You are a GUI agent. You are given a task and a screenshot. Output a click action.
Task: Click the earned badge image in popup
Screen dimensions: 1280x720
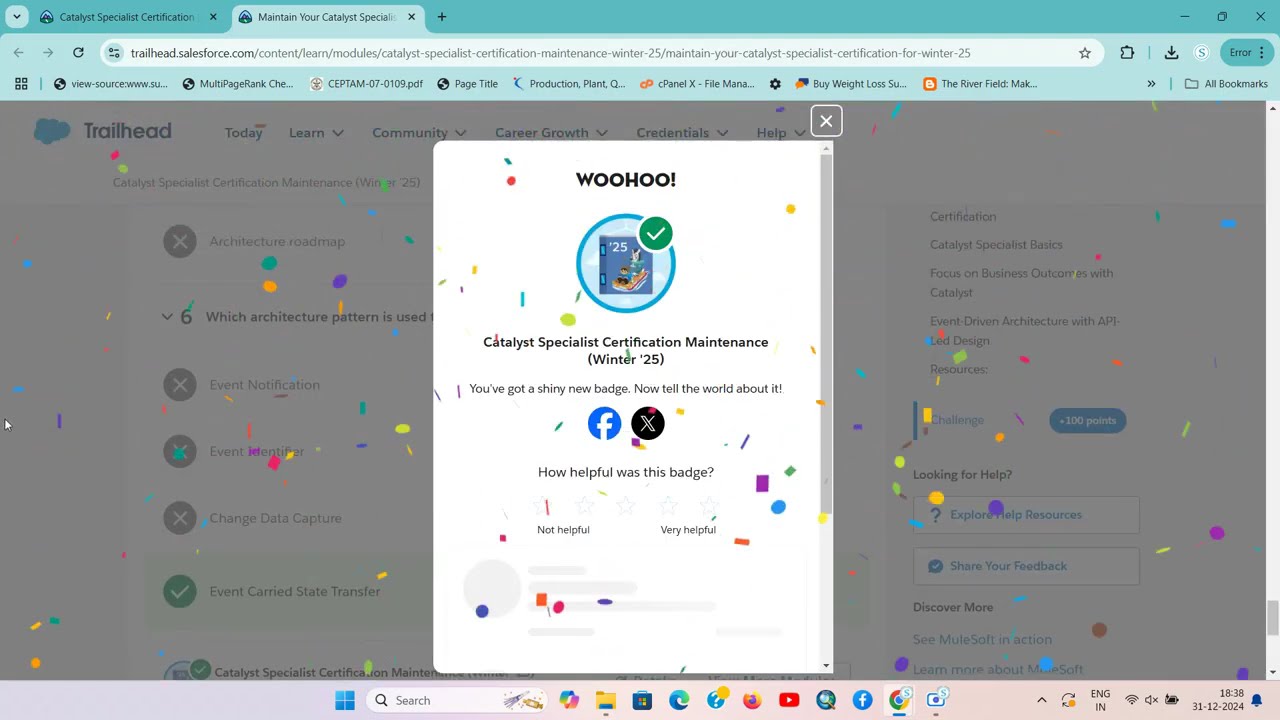(626, 264)
